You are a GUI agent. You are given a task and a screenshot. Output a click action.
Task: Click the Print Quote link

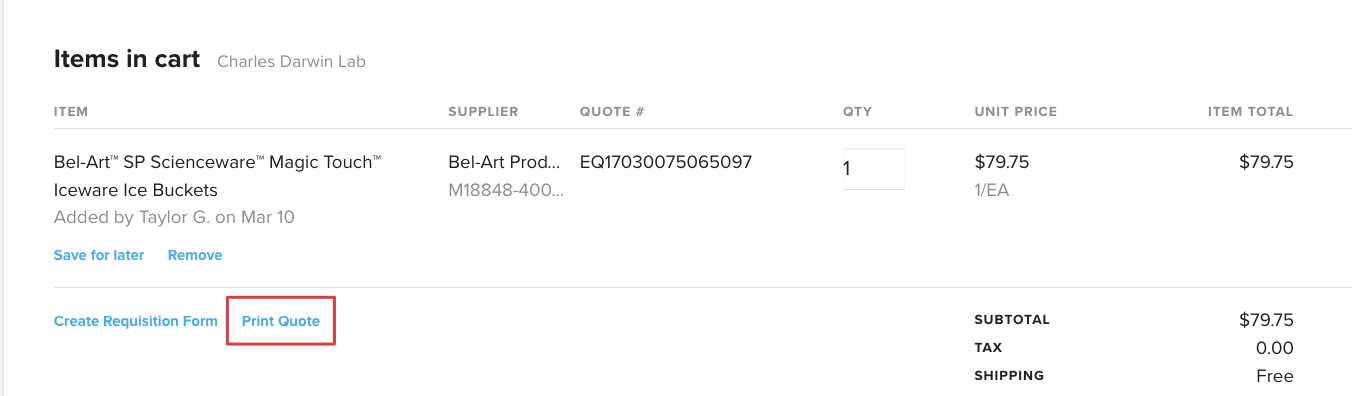(281, 321)
